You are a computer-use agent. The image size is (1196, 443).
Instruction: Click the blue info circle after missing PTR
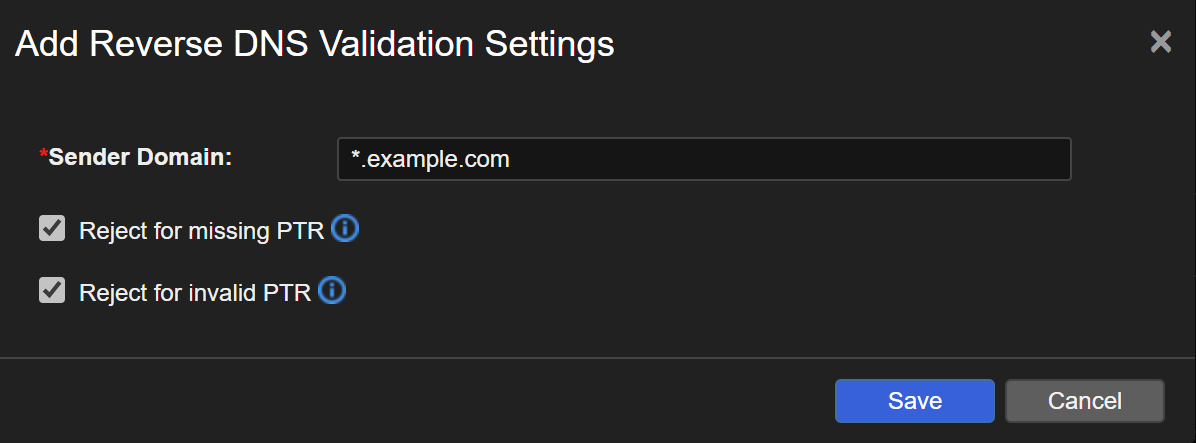pos(344,230)
